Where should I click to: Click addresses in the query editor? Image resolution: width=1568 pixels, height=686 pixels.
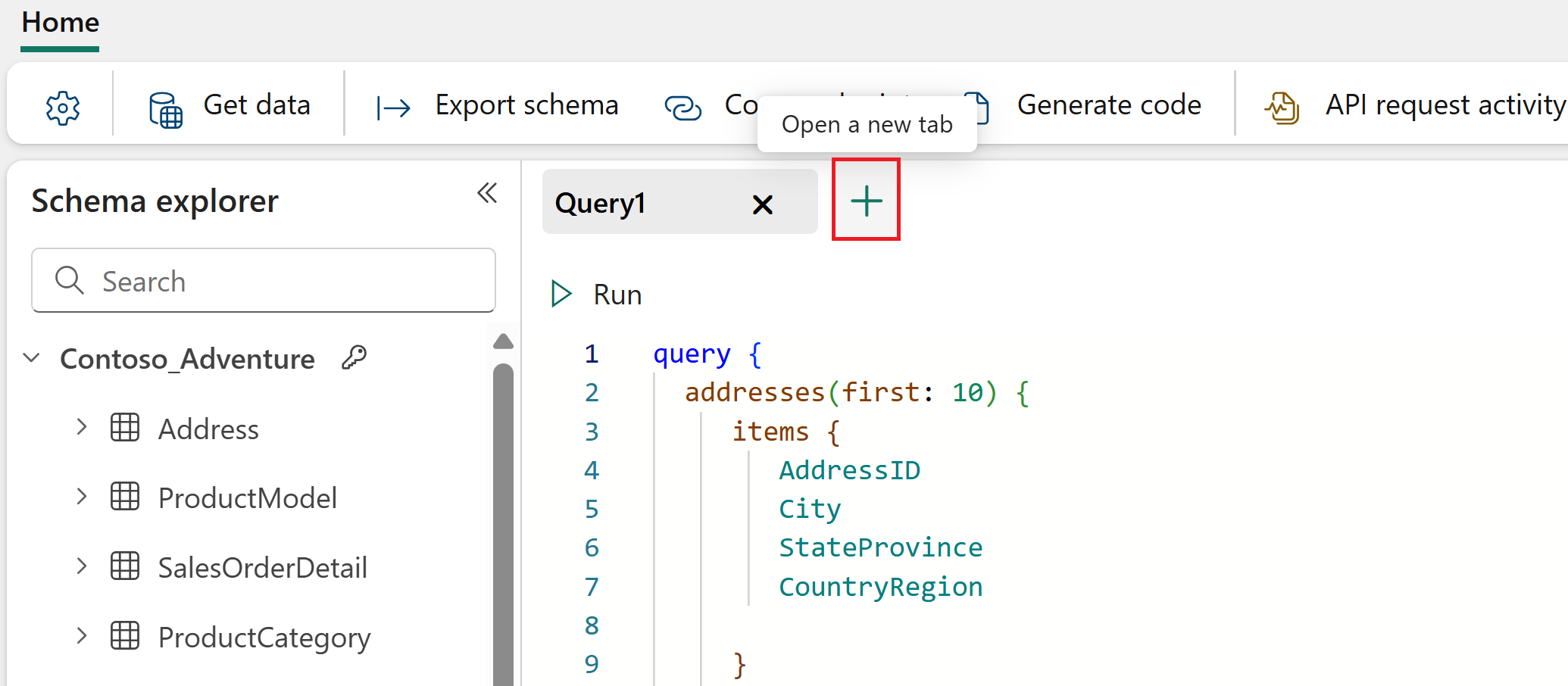(754, 392)
